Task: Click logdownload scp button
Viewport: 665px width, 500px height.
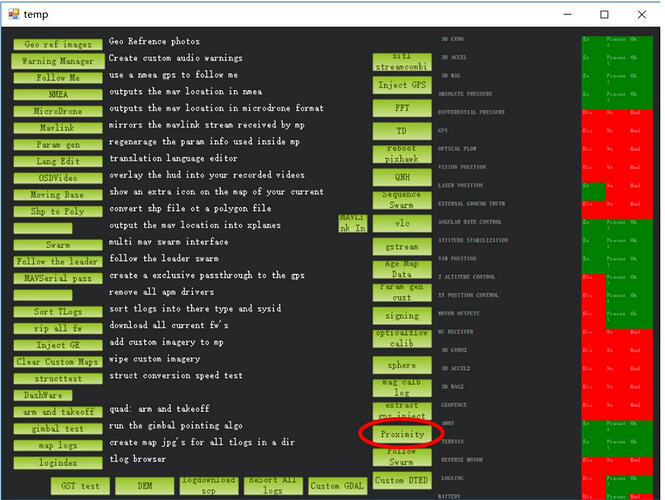Action: [209, 486]
